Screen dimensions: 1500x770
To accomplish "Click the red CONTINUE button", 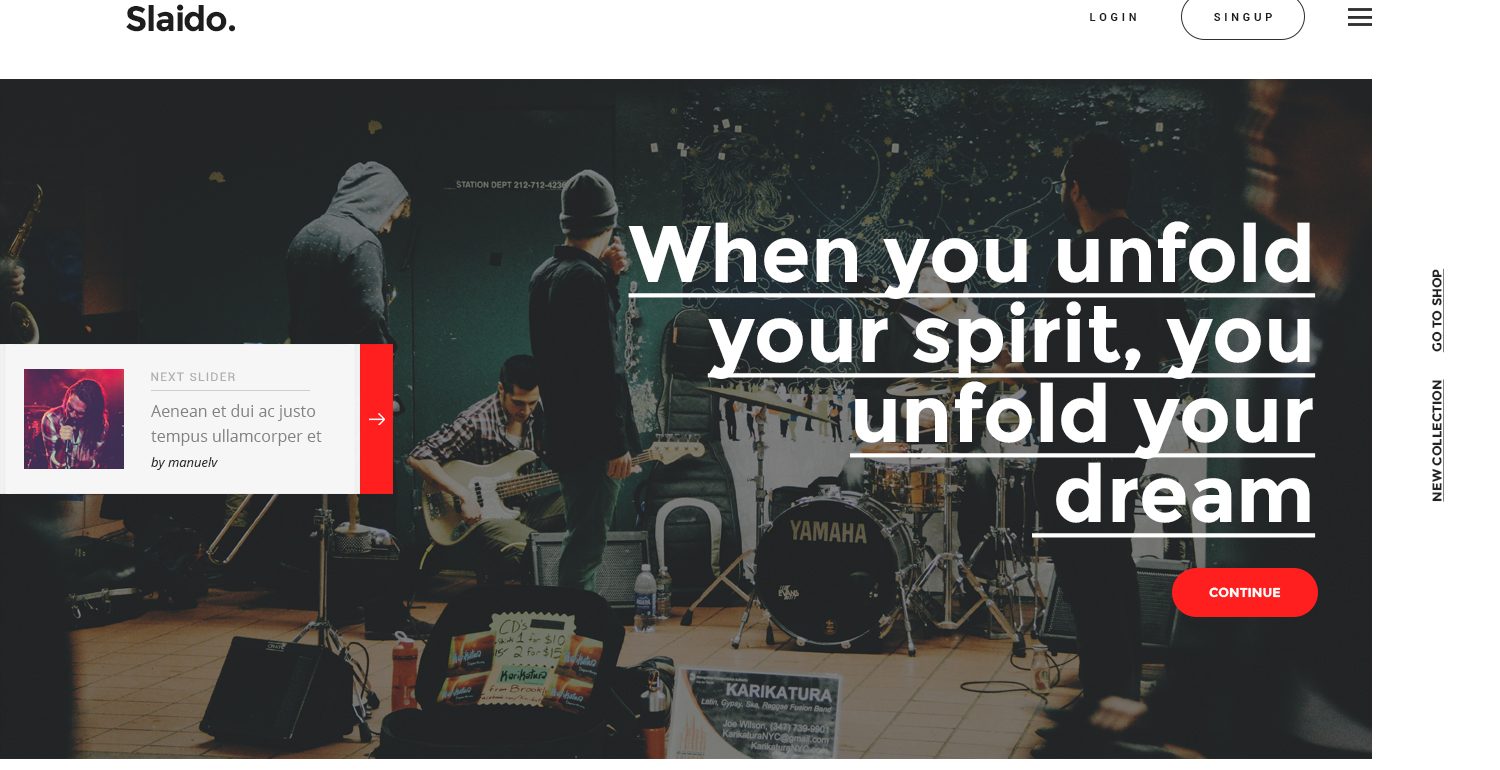I will coord(1245,592).
